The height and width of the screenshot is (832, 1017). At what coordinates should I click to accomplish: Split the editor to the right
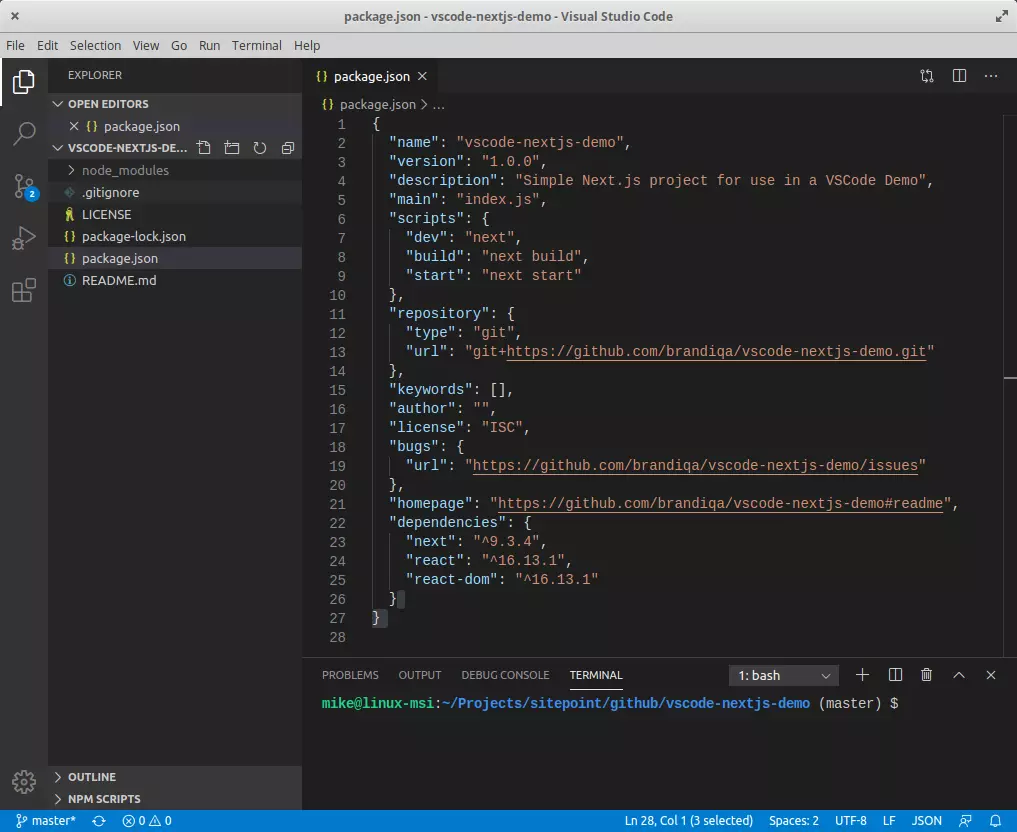(959, 76)
